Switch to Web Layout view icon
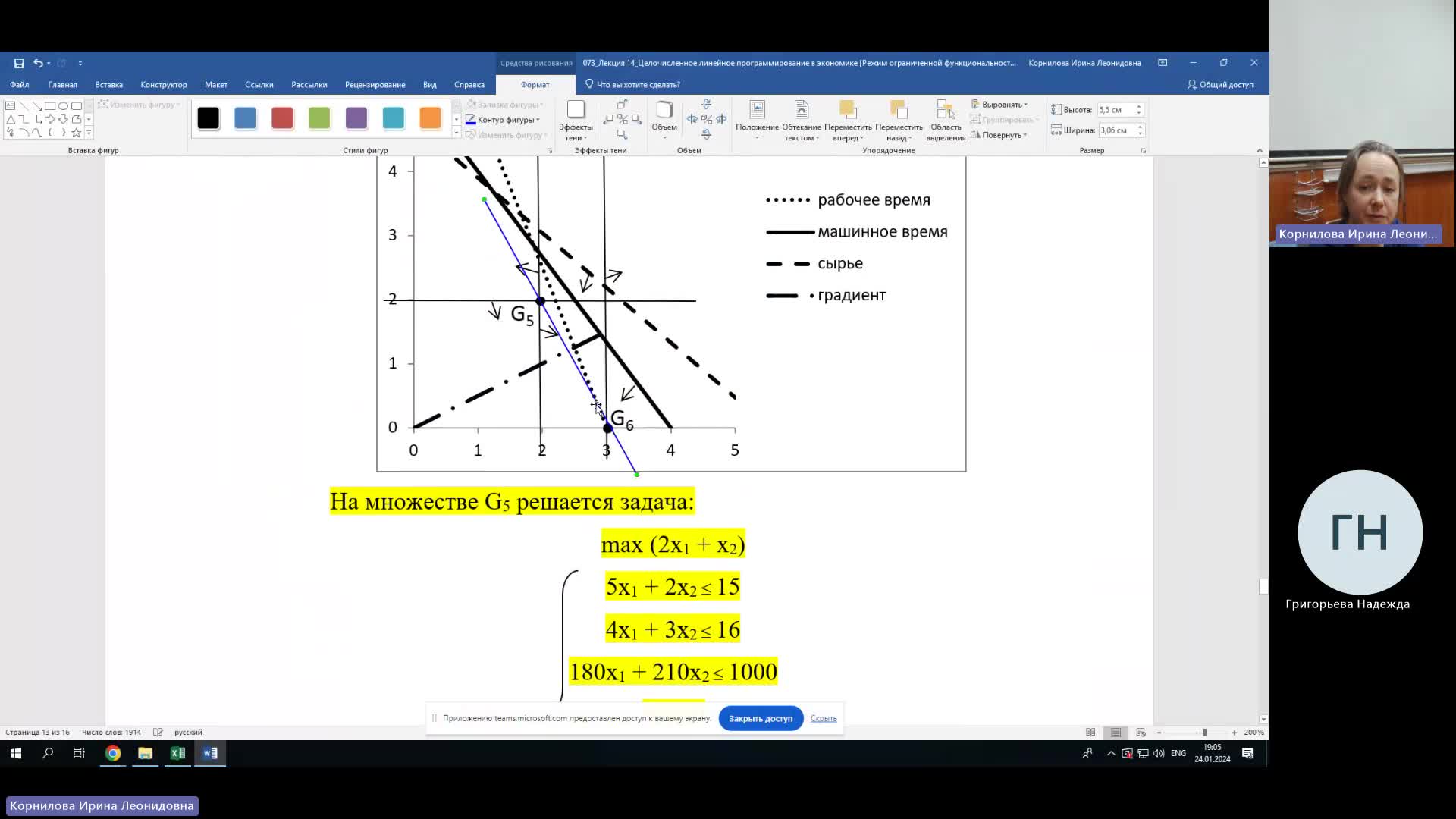Screen dimensions: 1456x819 click(1141, 733)
